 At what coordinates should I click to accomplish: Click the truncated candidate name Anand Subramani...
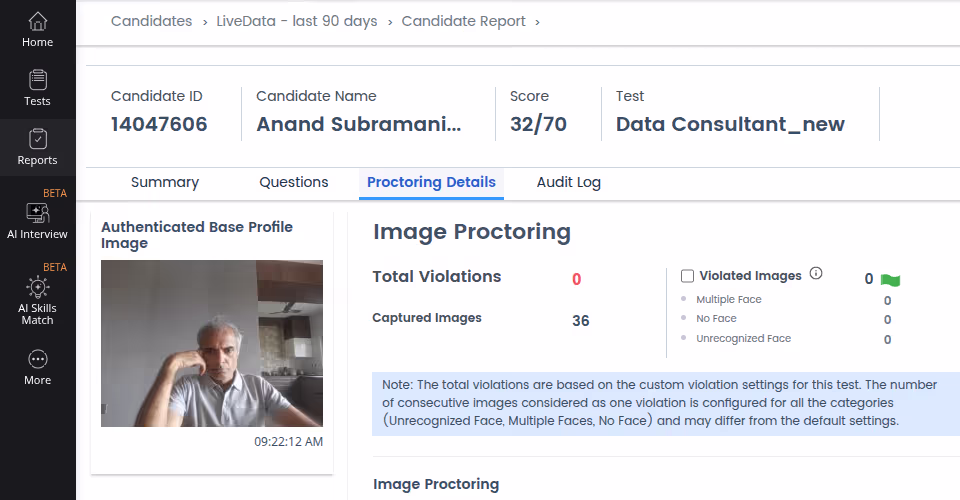click(359, 124)
